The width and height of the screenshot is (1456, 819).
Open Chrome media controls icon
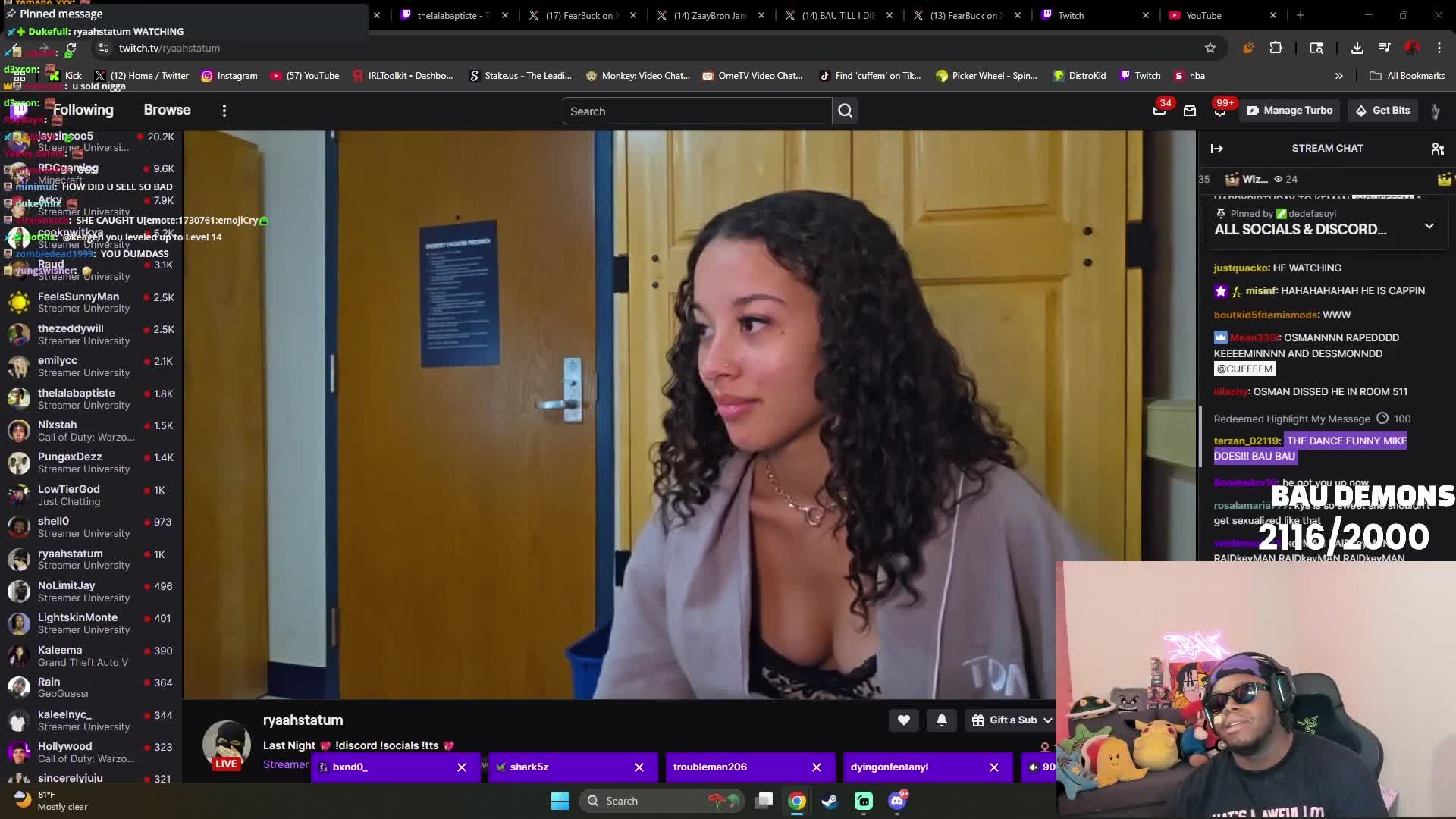pos(1385,48)
